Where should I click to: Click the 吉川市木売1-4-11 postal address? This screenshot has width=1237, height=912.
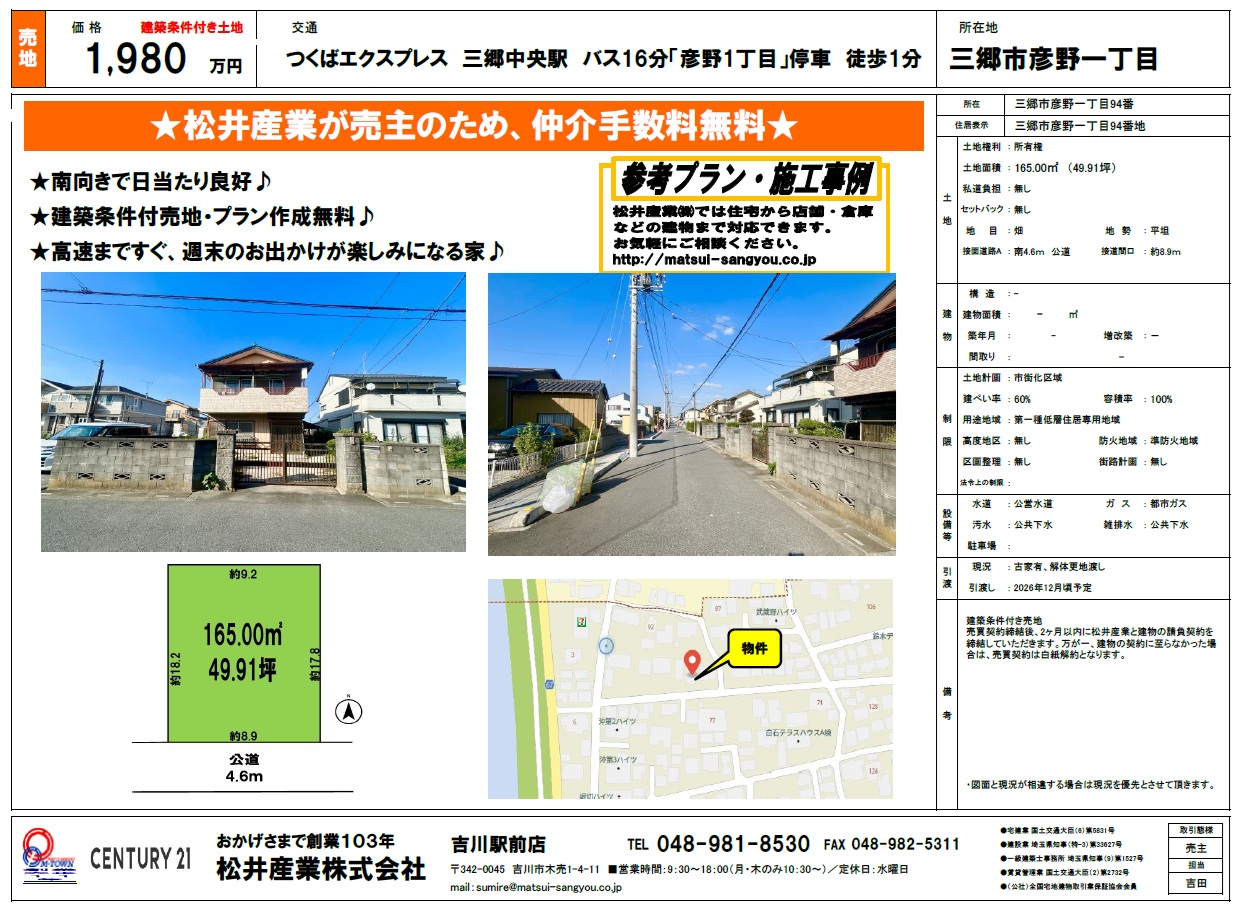coord(527,869)
